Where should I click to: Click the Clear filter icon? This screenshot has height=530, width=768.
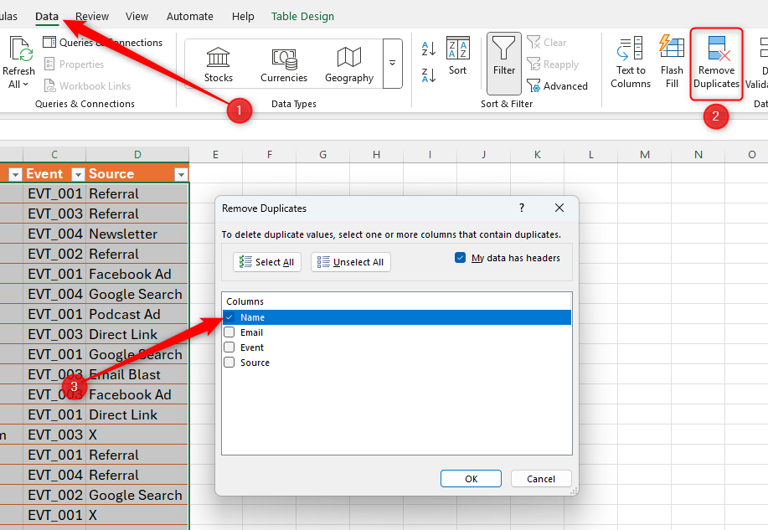(x=533, y=42)
